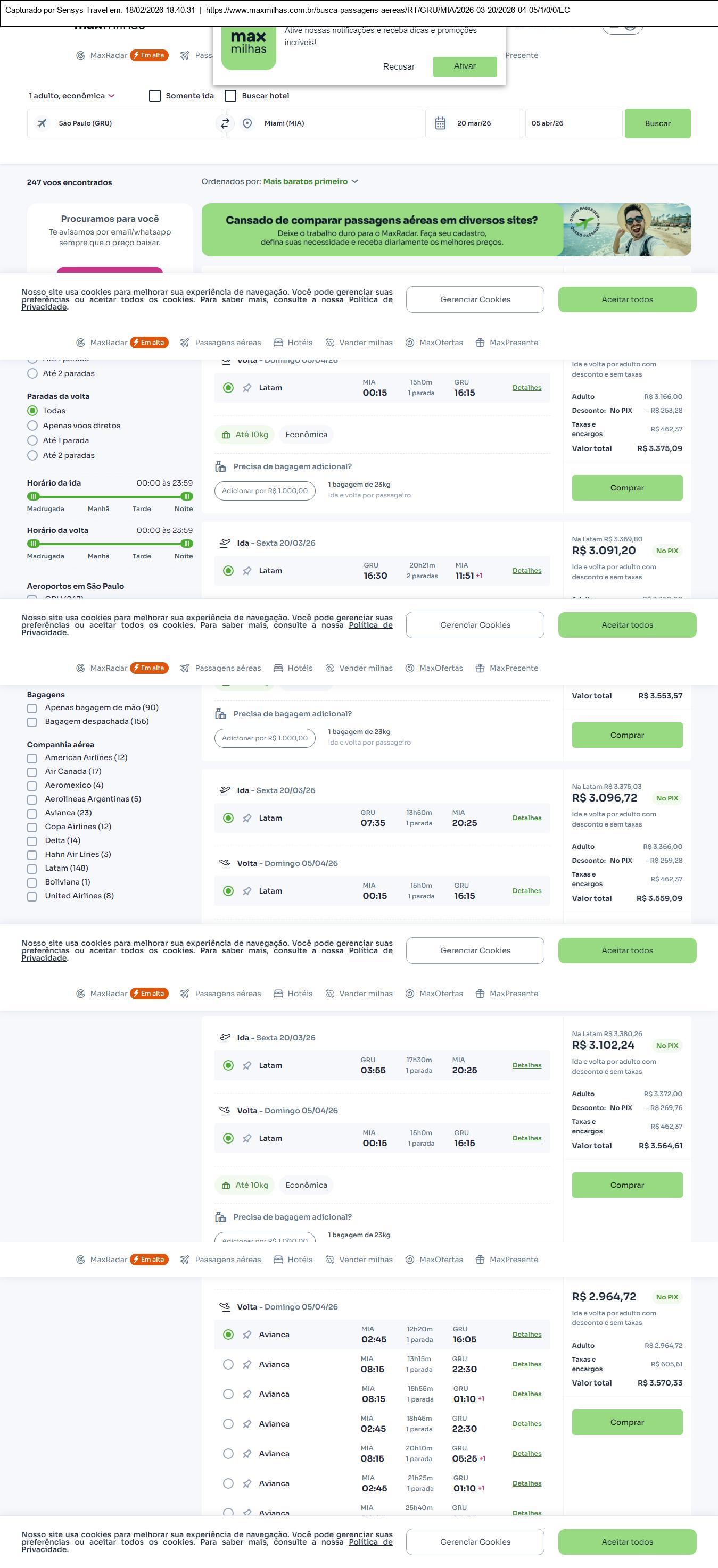Filter by Avianca (23) airline checkbox
The height and width of the screenshot is (1568, 718).
point(32,813)
